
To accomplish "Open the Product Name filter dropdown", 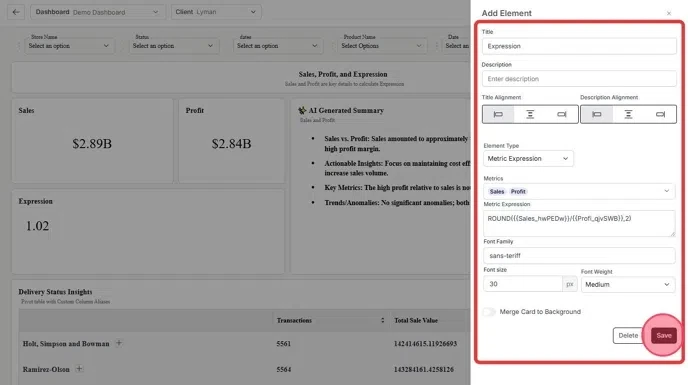I will click(x=382, y=46).
